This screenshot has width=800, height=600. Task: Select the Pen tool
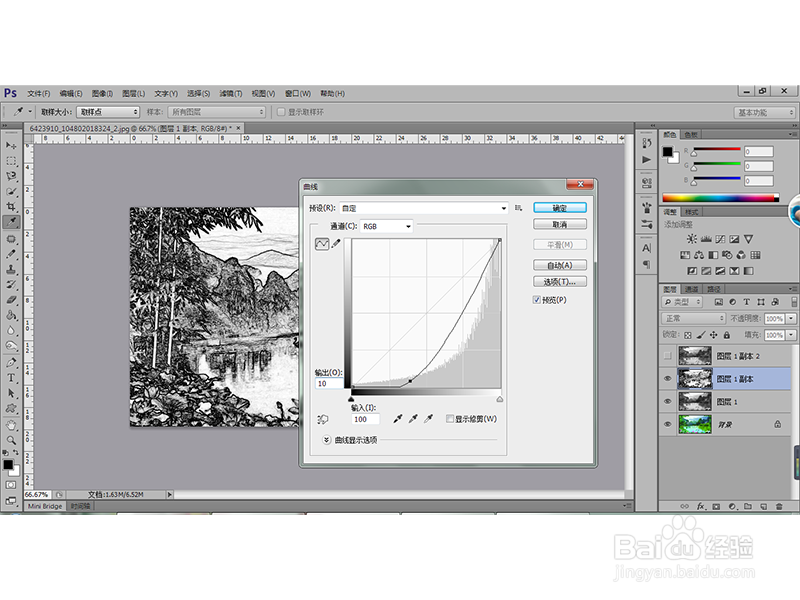[11, 362]
